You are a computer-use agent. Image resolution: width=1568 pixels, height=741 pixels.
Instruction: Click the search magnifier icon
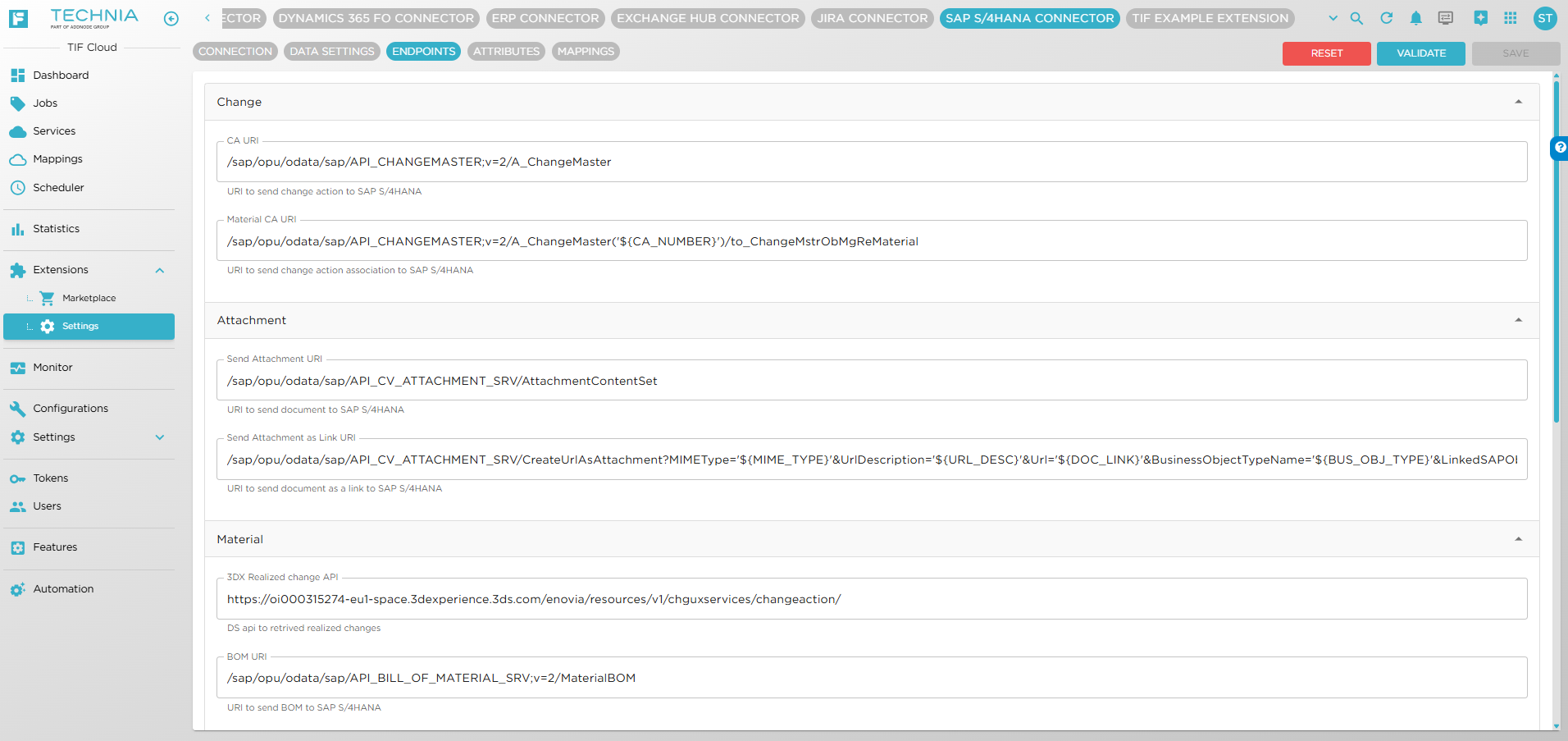(x=1356, y=18)
